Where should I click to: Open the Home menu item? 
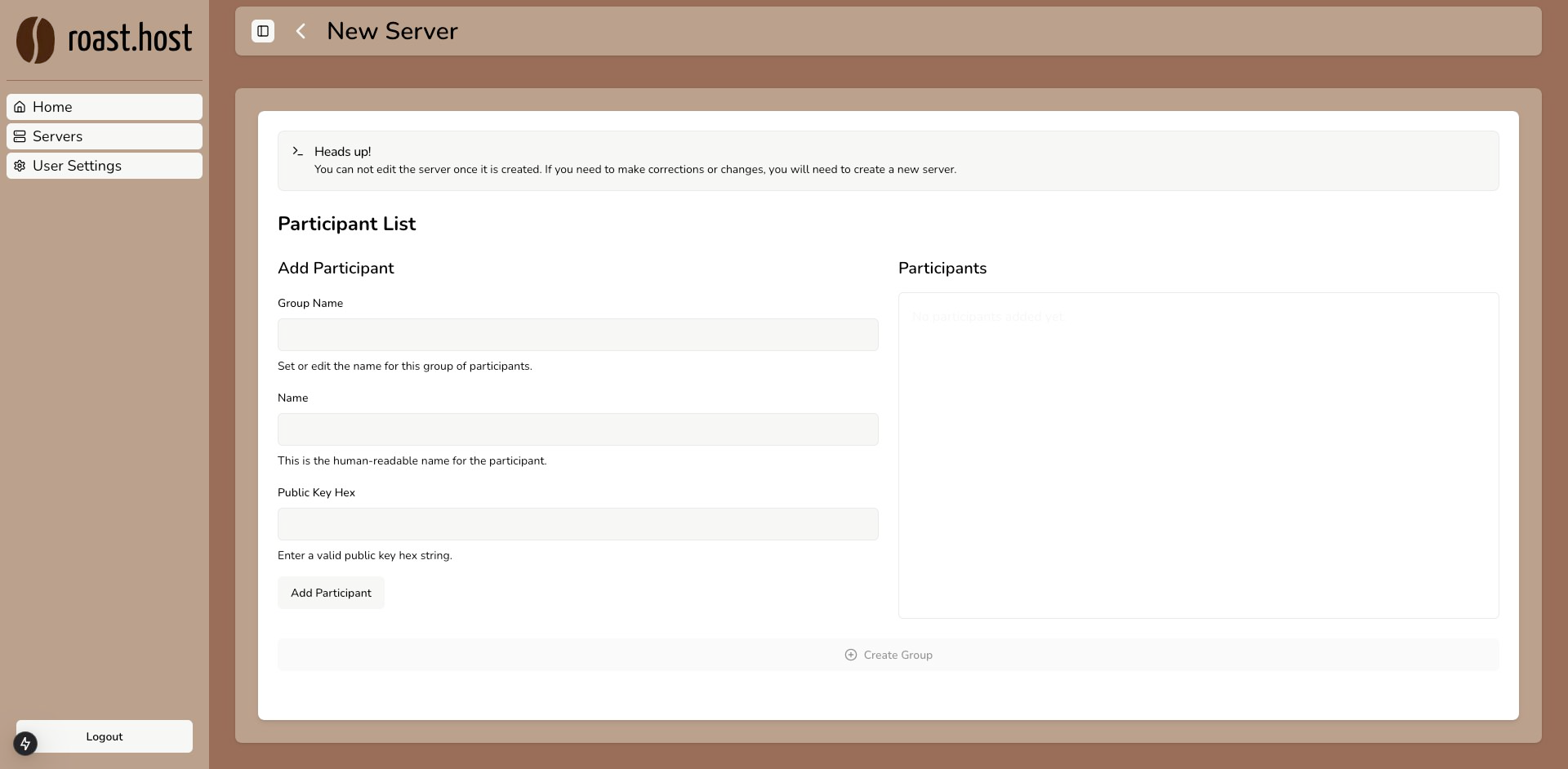[x=105, y=107]
